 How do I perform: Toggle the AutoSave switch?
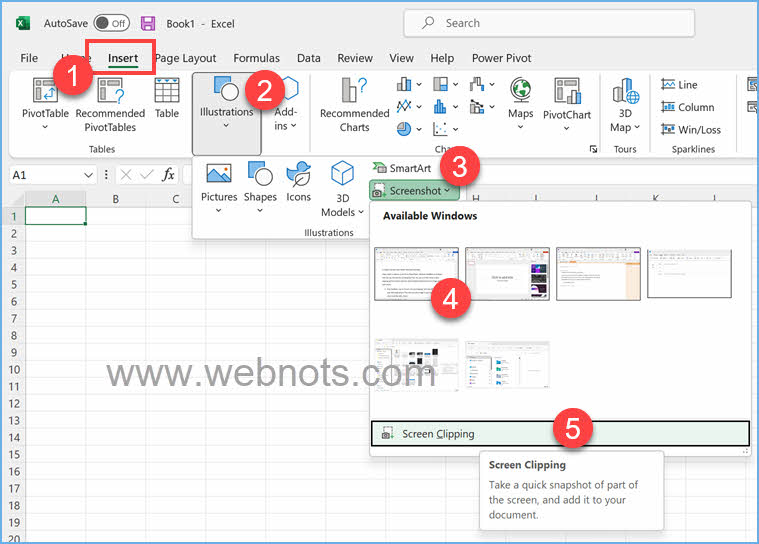112,23
